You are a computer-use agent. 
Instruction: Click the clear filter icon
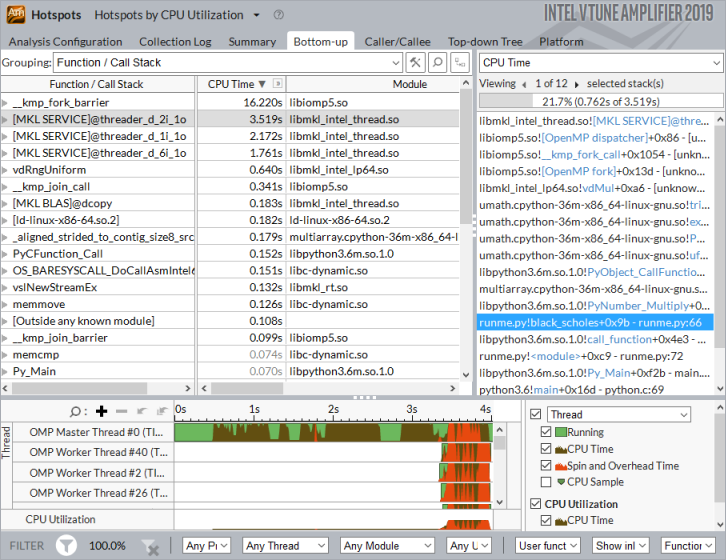tap(150, 546)
